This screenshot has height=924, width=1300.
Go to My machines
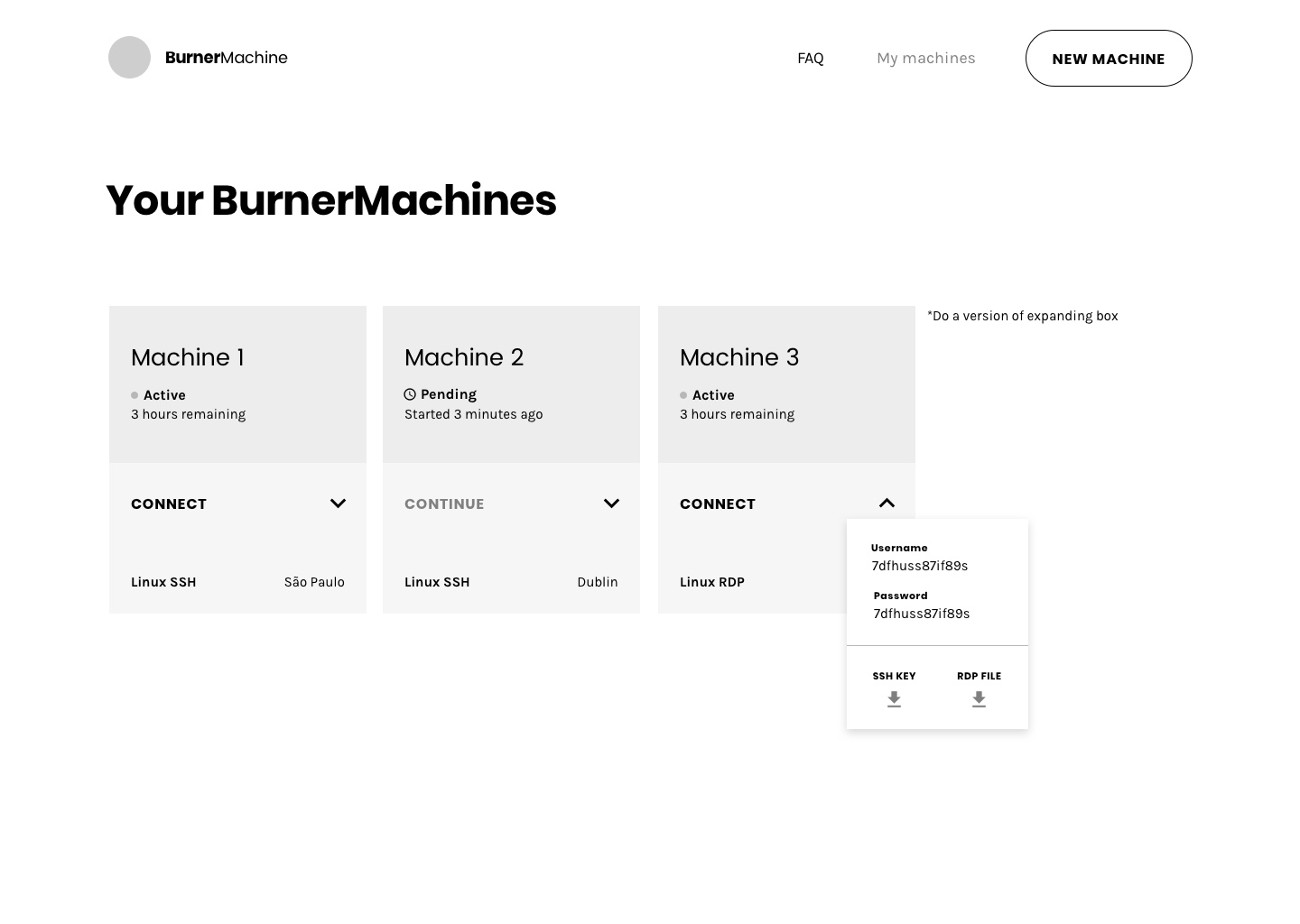coord(925,59)
